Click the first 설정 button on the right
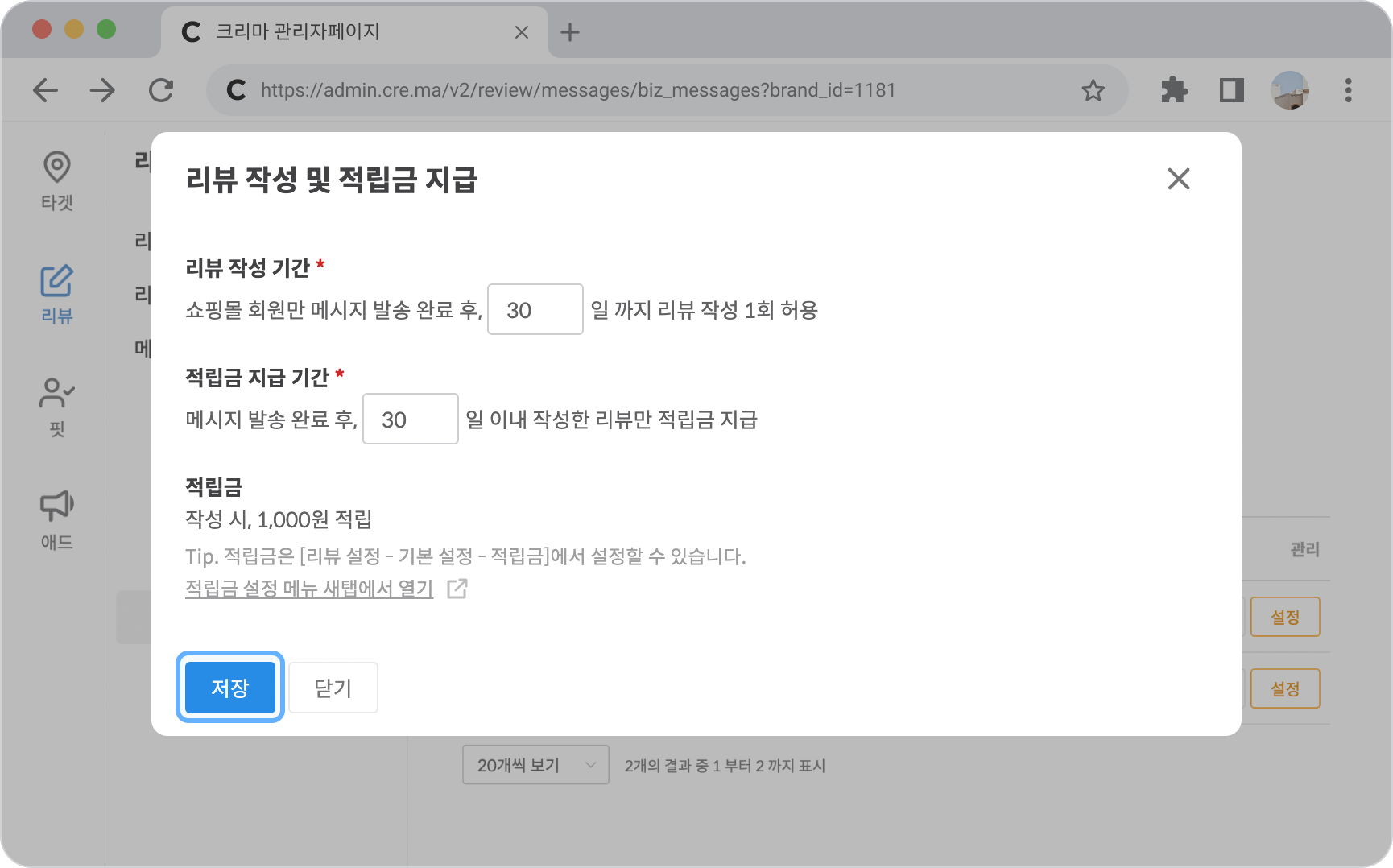This screenshot has height=868, width=1393. [1285, 616]
